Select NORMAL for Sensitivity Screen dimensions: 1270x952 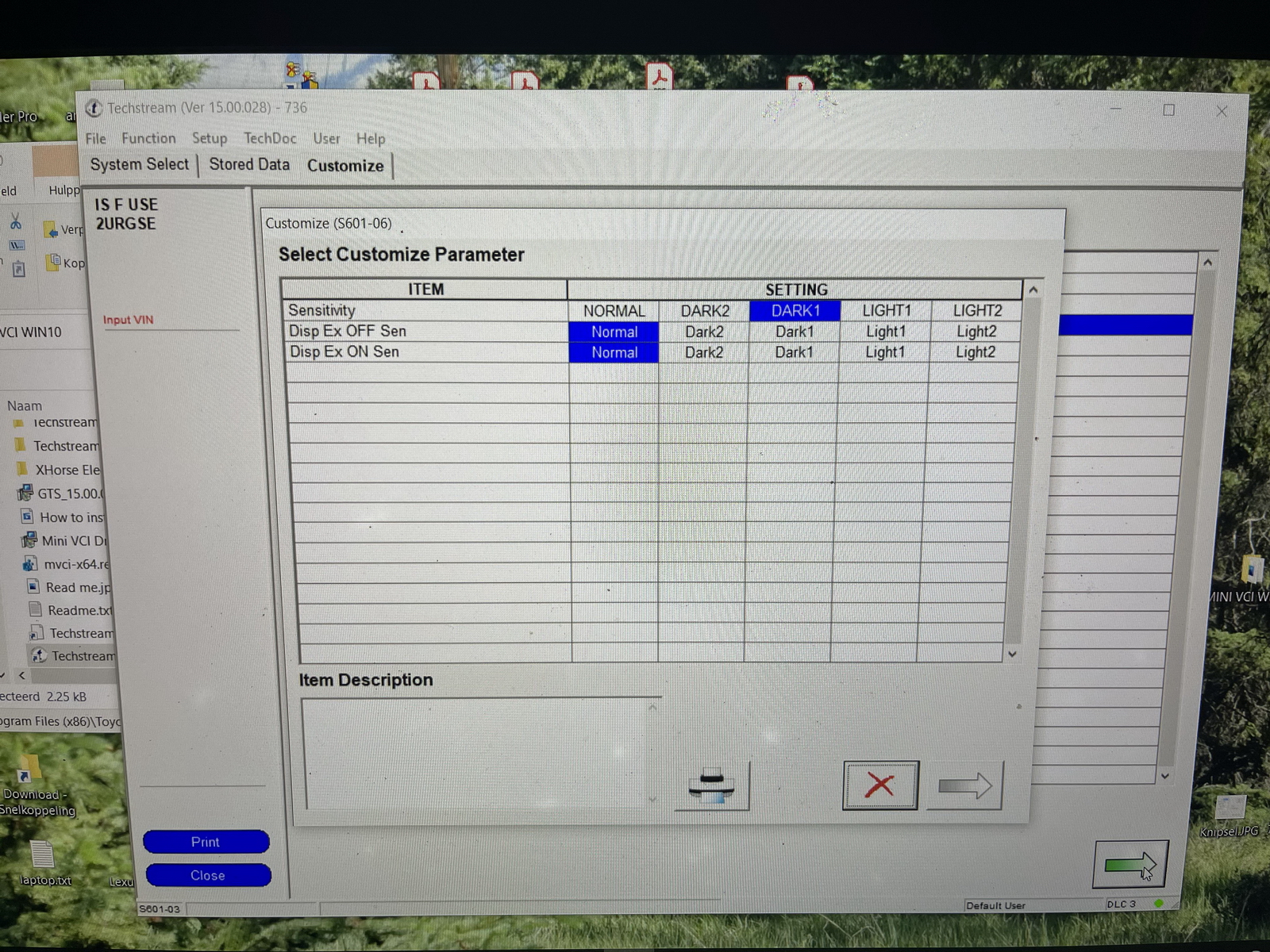[614, 311]
